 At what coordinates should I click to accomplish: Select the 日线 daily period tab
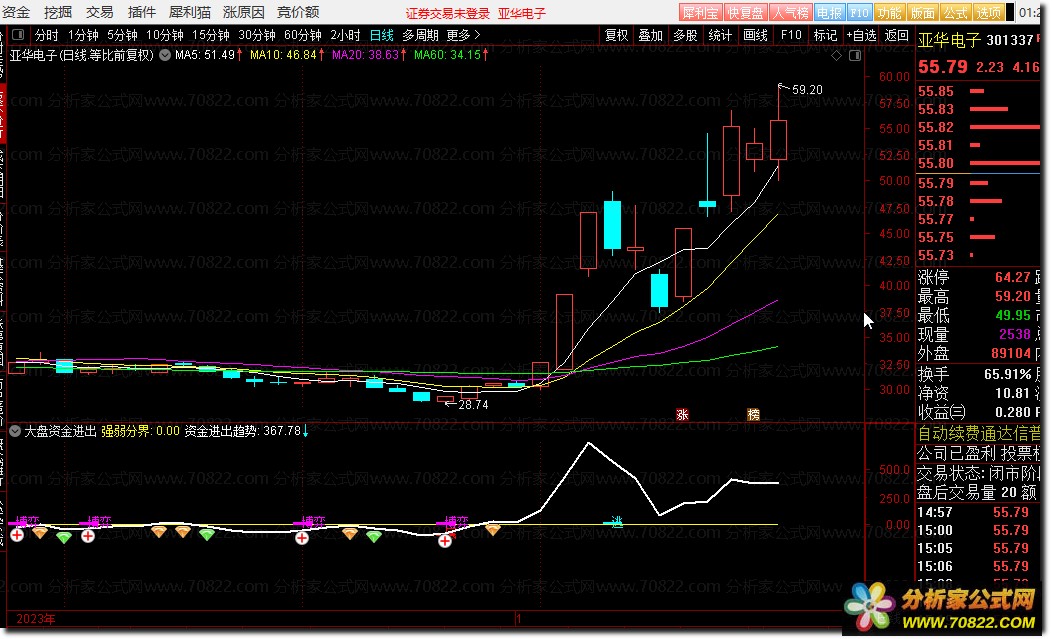(382, 35)
